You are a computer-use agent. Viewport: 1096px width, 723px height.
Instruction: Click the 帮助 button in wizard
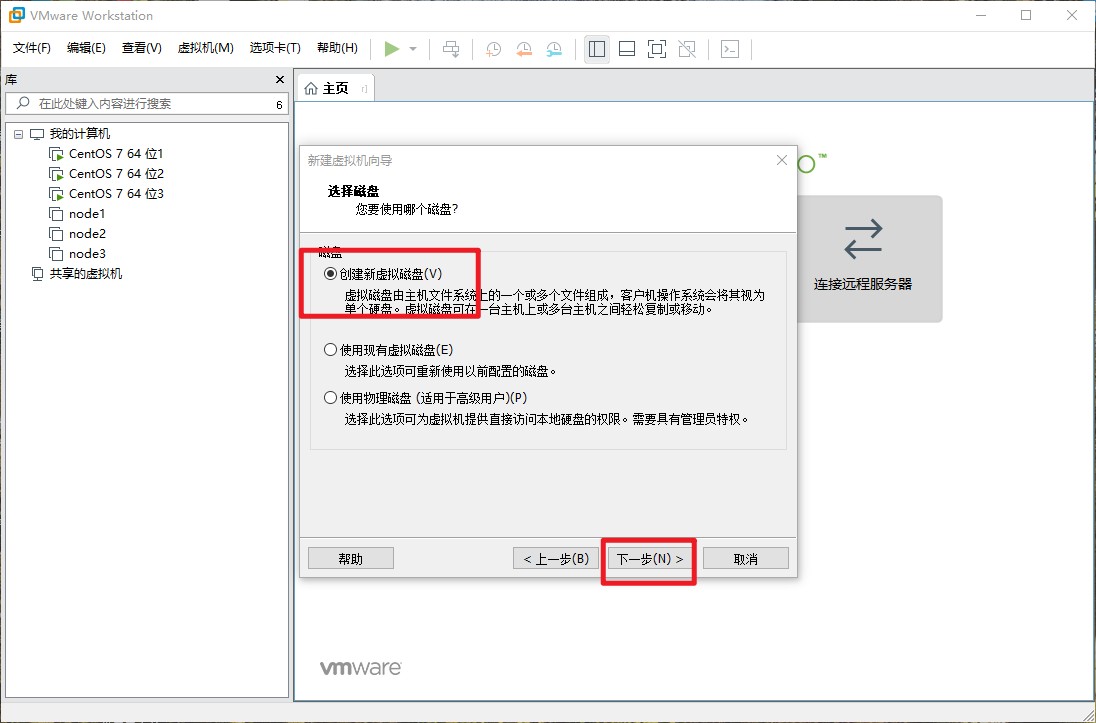tap(351, 559)
